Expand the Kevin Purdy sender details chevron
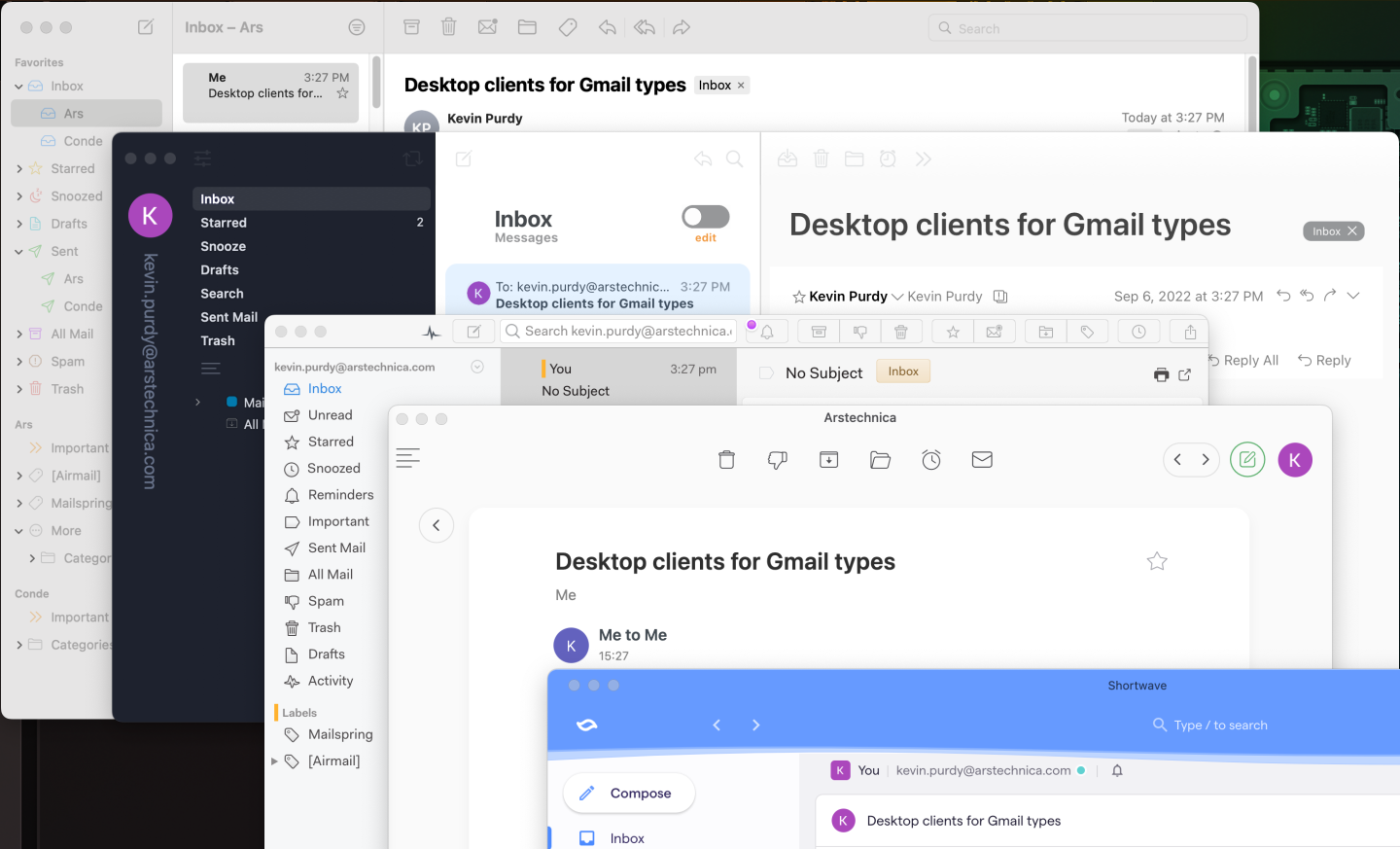 [x=896, y=296]
